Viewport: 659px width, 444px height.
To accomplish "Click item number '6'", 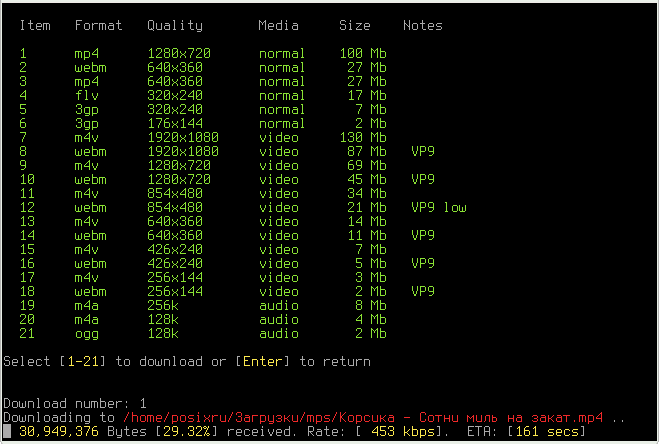I will 23,123.
